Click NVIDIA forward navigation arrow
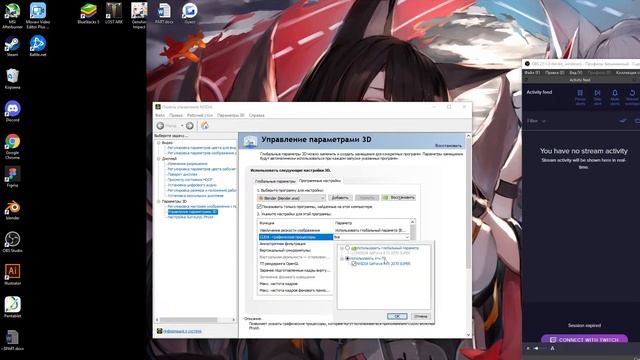This screenshot has height=360, width=640. [x=190, y=126]
